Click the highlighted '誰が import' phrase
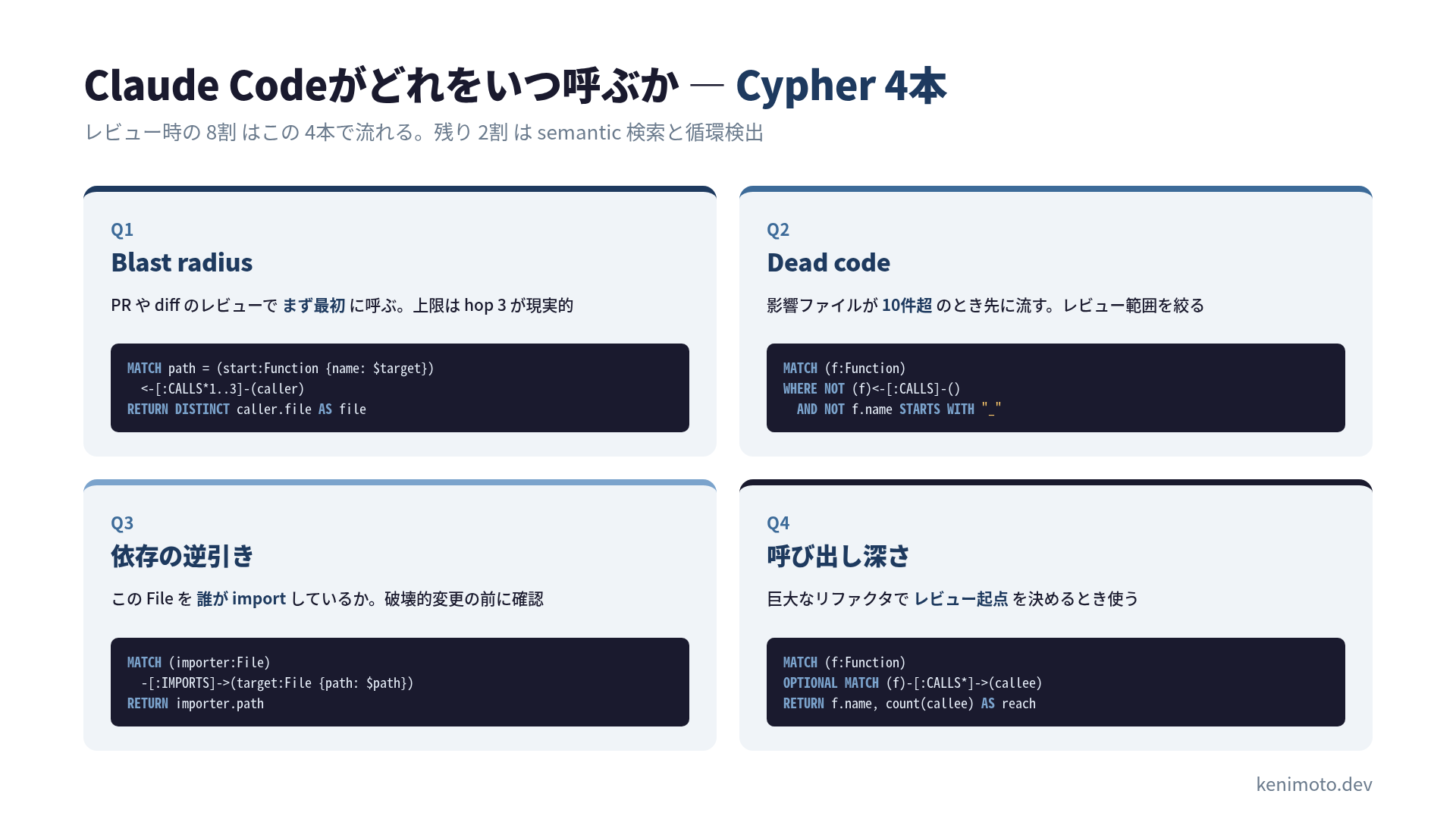The height and width of the screenshot is (819, 1456). tap(241, 599)
